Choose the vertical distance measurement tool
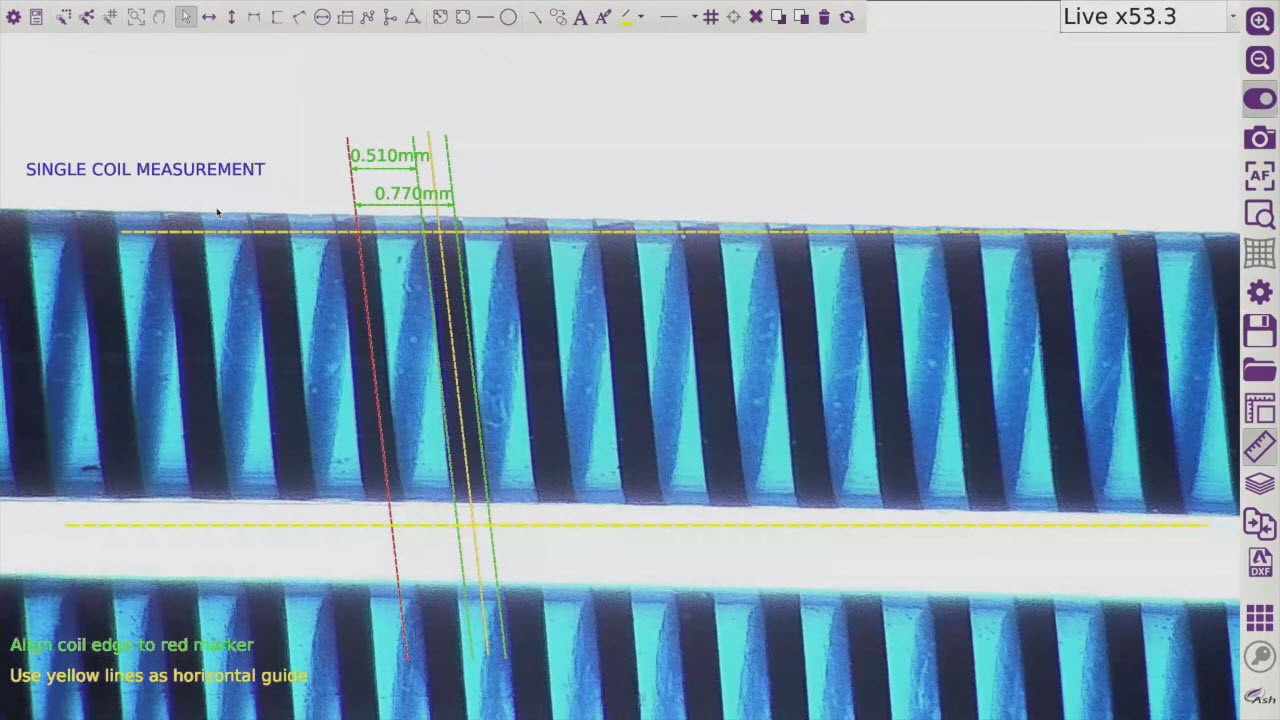Viewport: 1280px width, 720px height. point(231,17)
